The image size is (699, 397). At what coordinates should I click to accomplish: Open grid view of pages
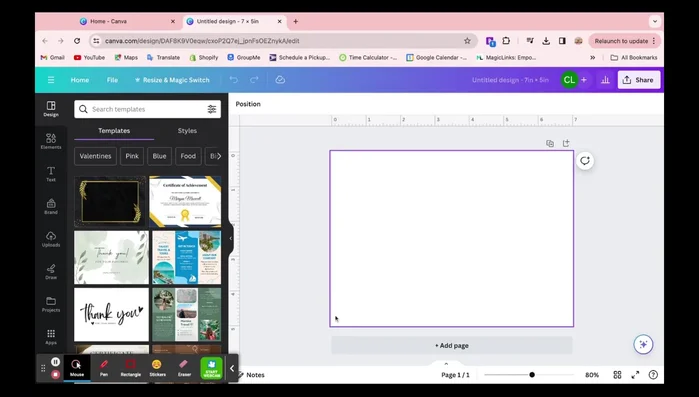pyautogui.click(x=617, y=375)
